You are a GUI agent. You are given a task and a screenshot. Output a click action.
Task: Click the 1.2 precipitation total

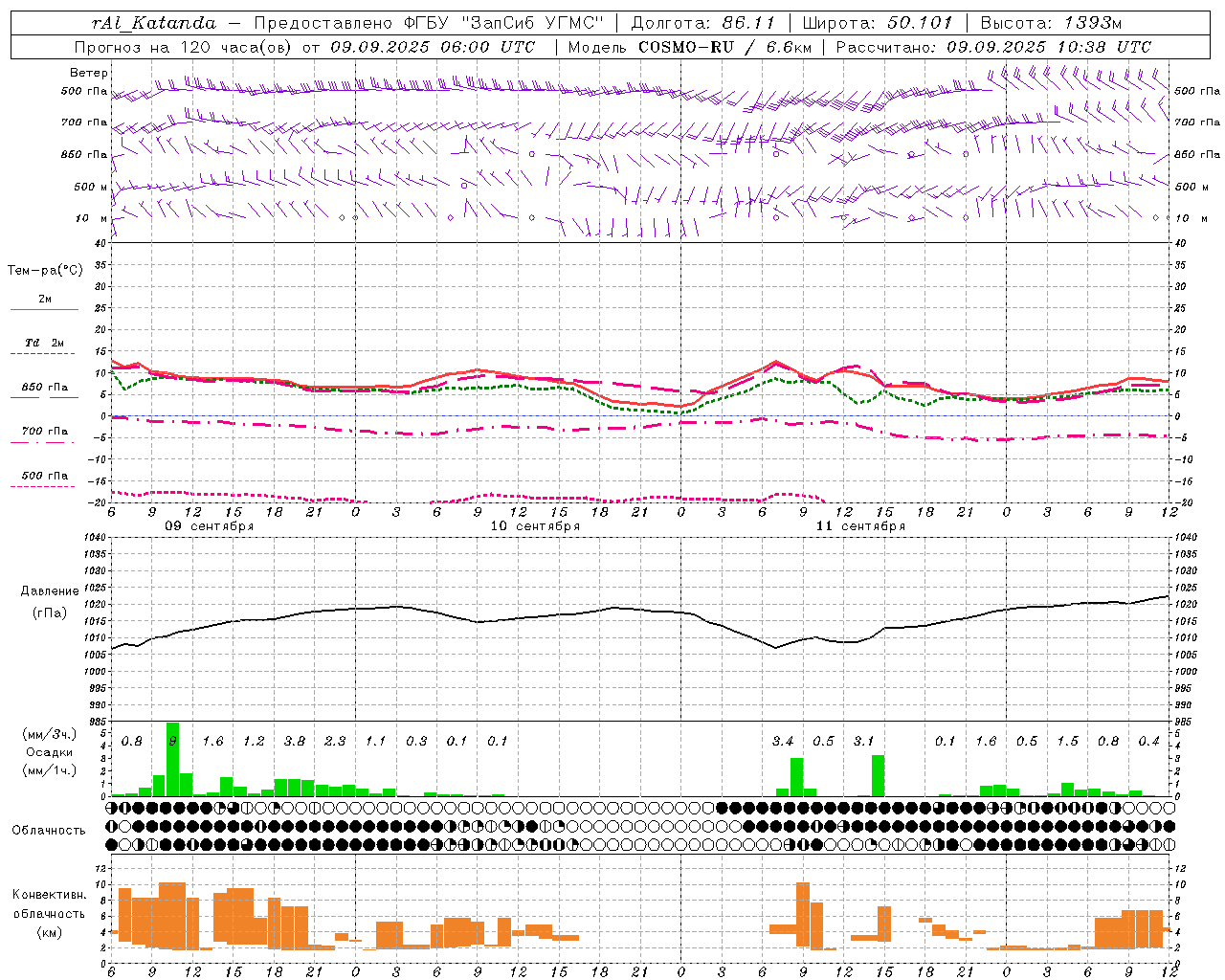[254, 742]
